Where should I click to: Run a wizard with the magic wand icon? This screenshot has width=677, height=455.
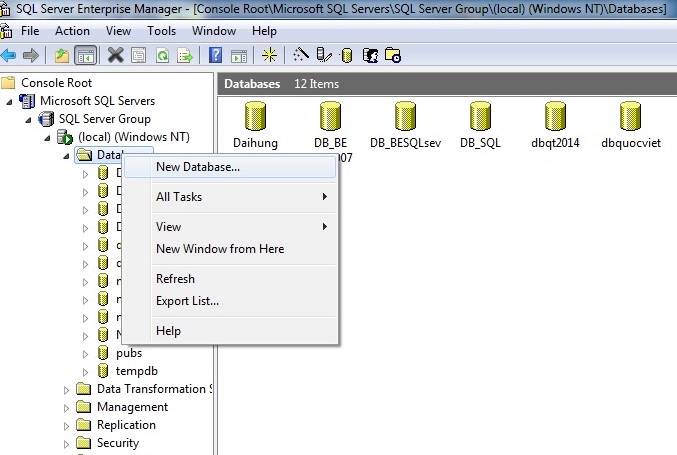click(x=301, y=55)
